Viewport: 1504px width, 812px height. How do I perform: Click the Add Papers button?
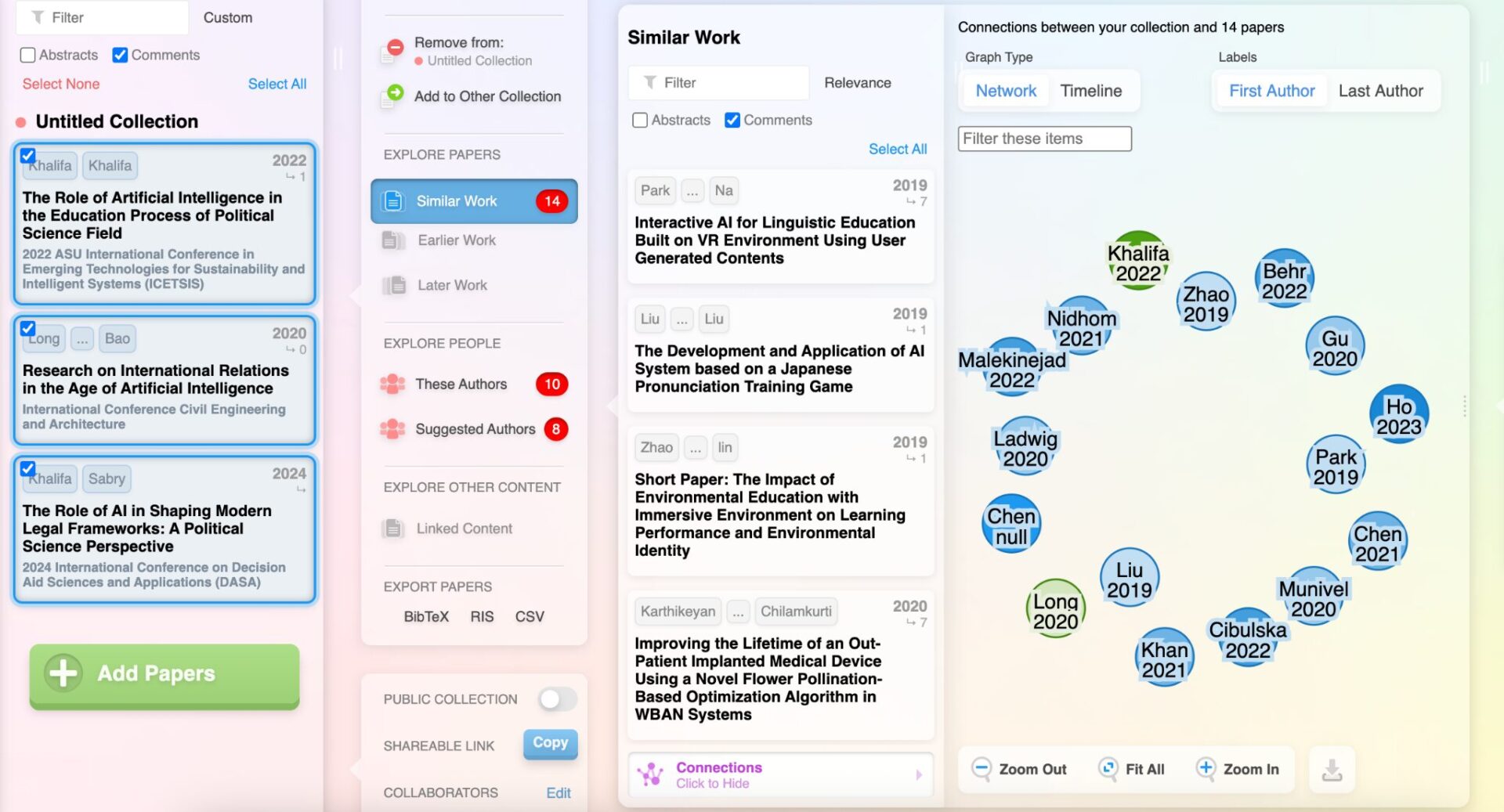tap(164, 673)
